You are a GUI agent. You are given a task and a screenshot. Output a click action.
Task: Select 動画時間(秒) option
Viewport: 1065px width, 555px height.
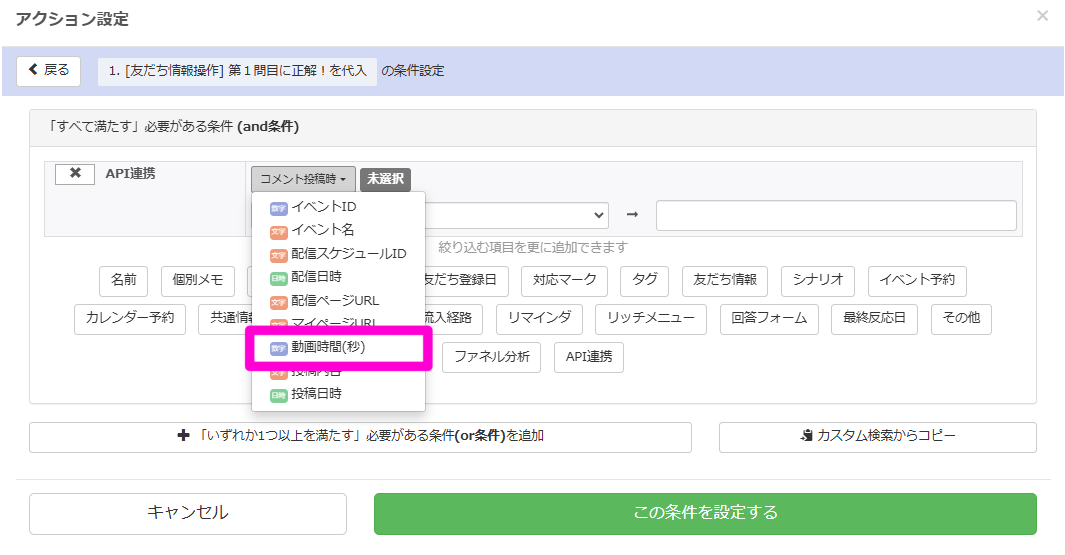(338, 347)
